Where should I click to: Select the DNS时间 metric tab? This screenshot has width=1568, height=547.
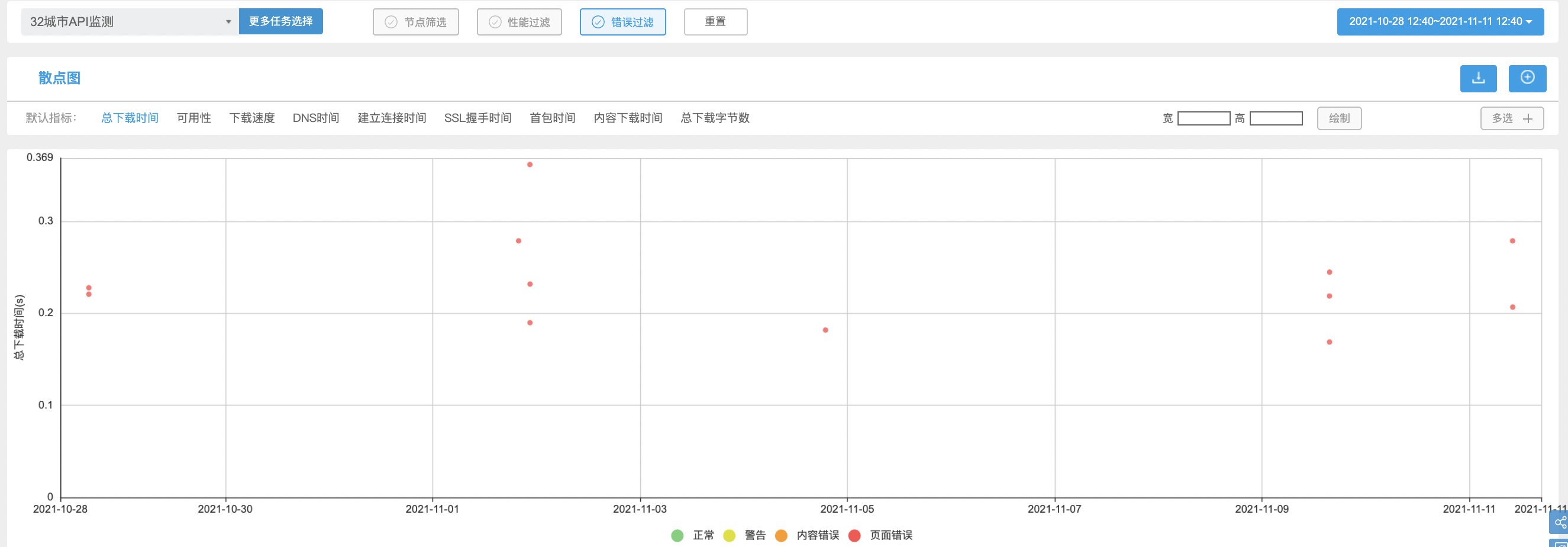[315, 118]
